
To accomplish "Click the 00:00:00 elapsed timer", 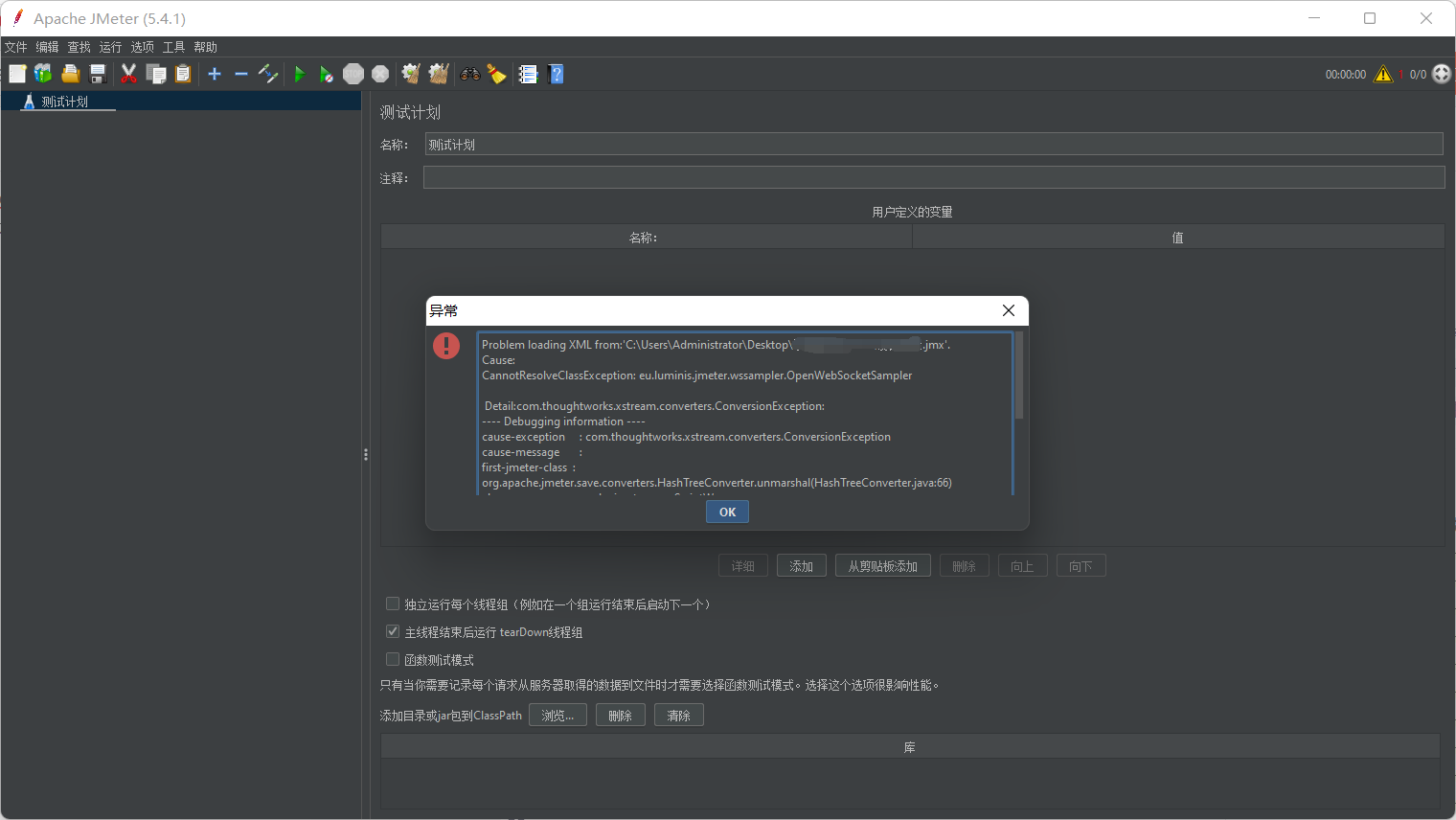I will click(x=1346, y=75).
